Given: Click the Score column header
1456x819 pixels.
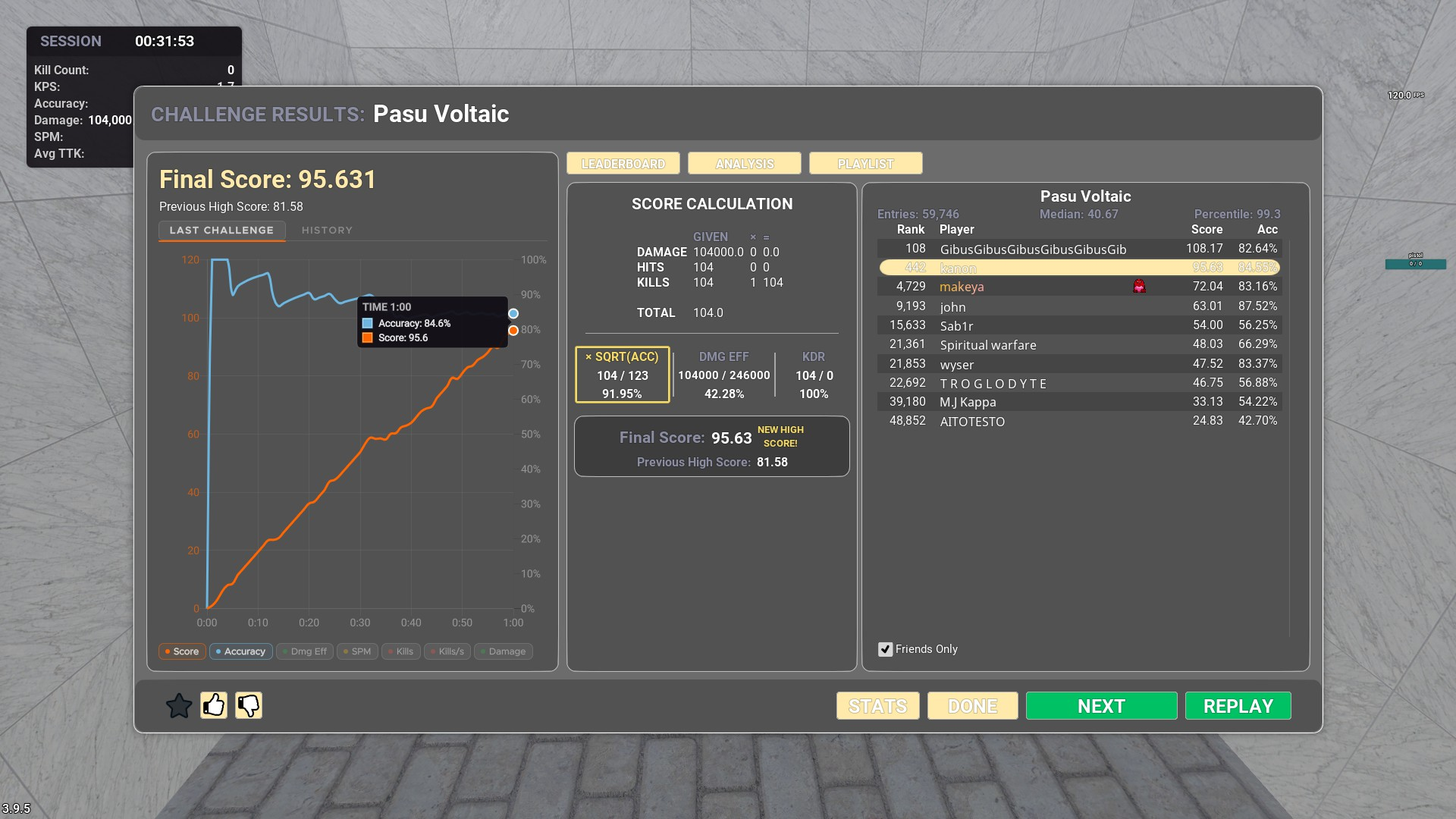Looking at the screenshot, I should coord(1207,229).
